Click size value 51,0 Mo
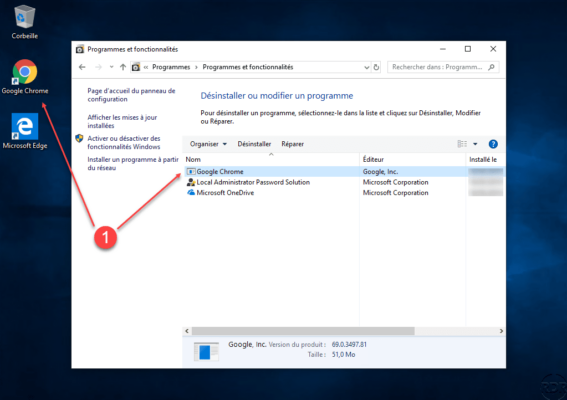Image resolution: width=567 pixels, height=400 pixels. point(344,354)
